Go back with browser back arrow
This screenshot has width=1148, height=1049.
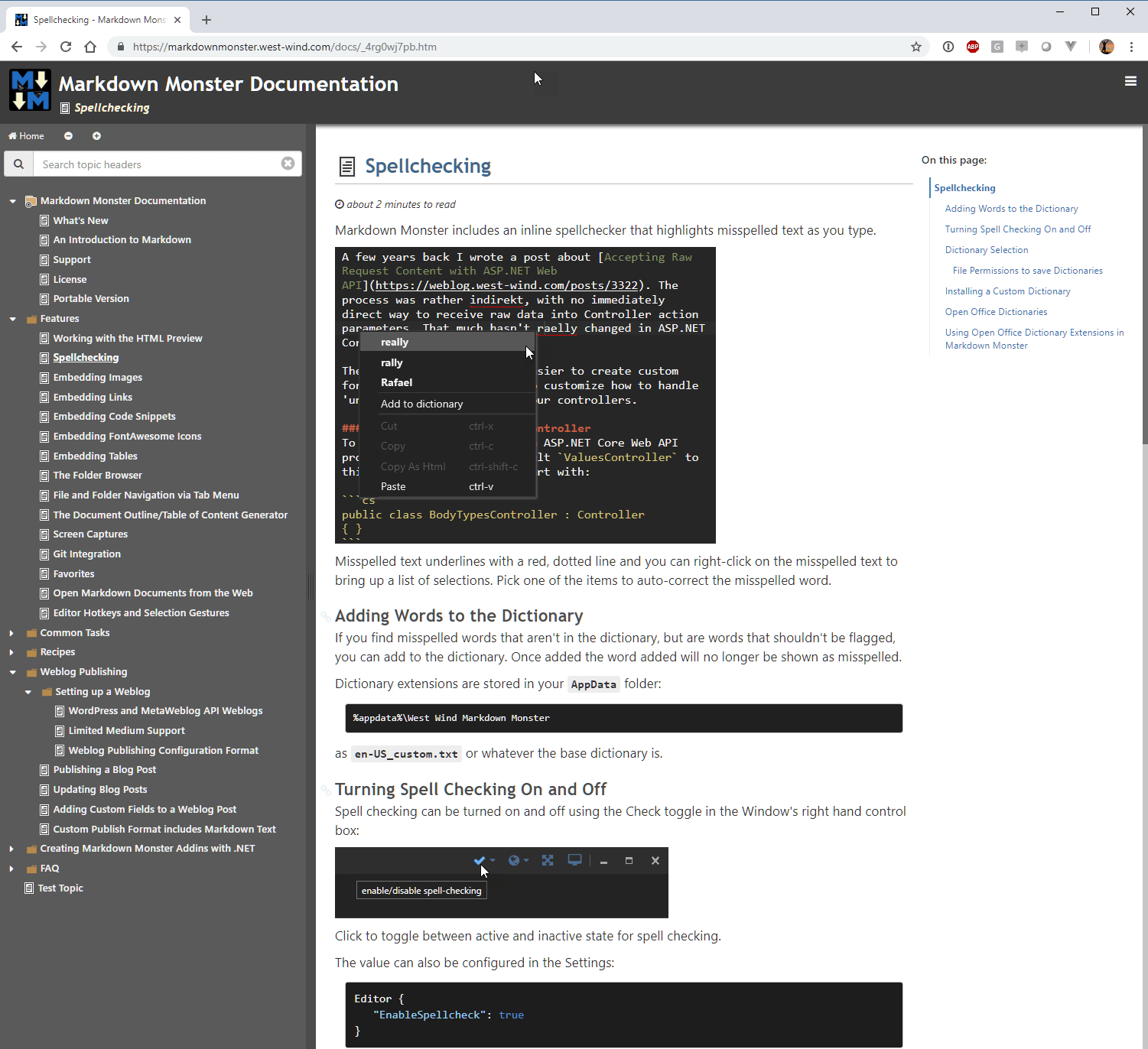click(x=17, y=47)
